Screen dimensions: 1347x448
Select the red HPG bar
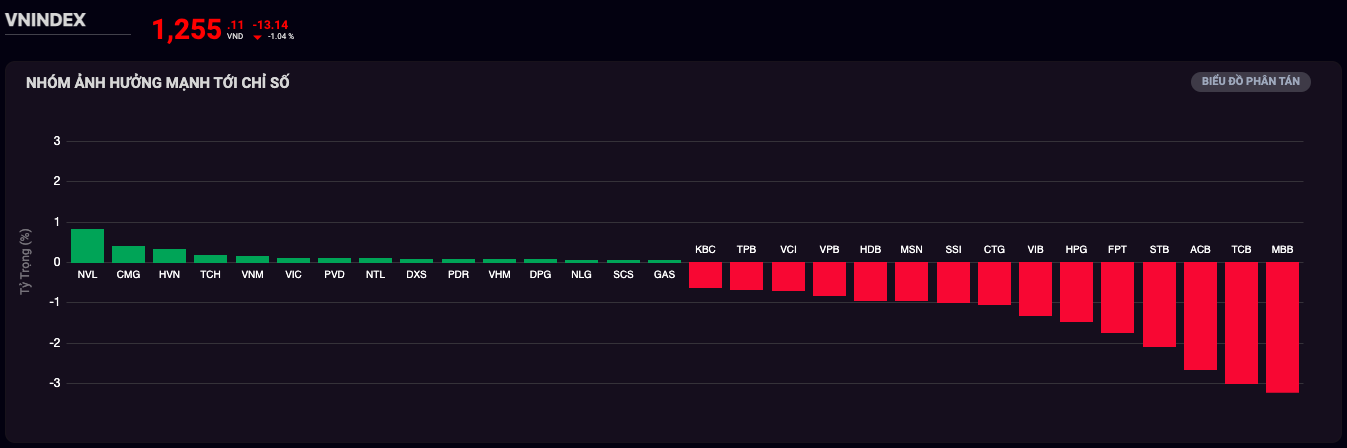pos(1076,292)
